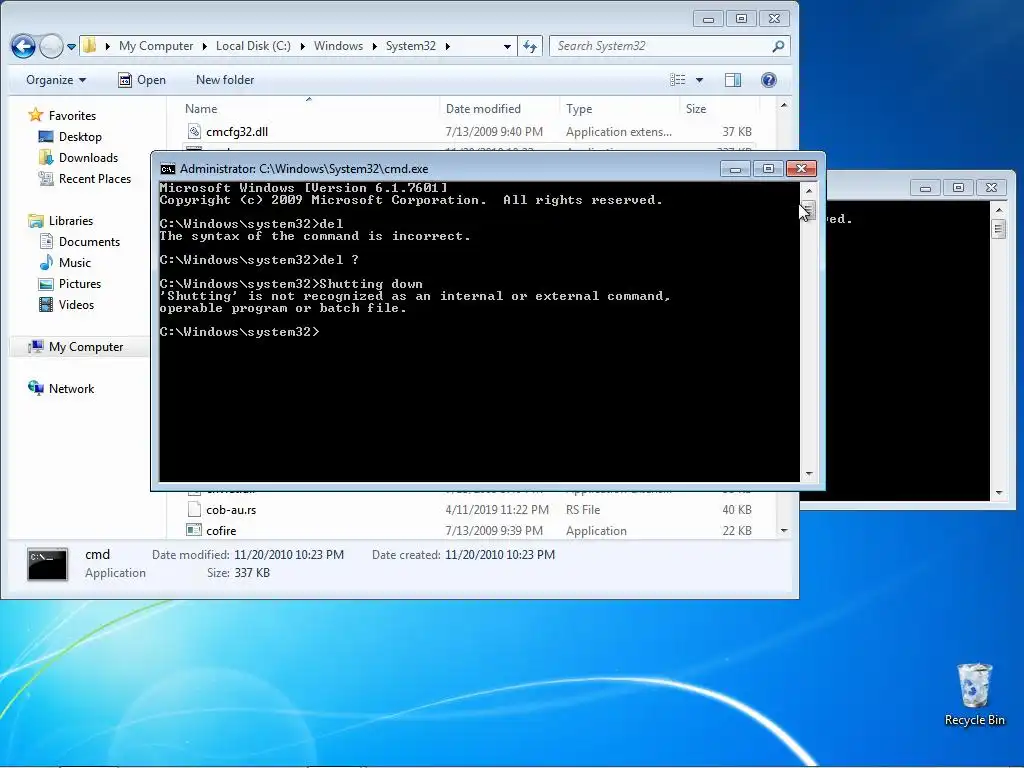
Task: Click the cmd window scroll up arrow
Action: pyautogui.click(x=809, y=191)
